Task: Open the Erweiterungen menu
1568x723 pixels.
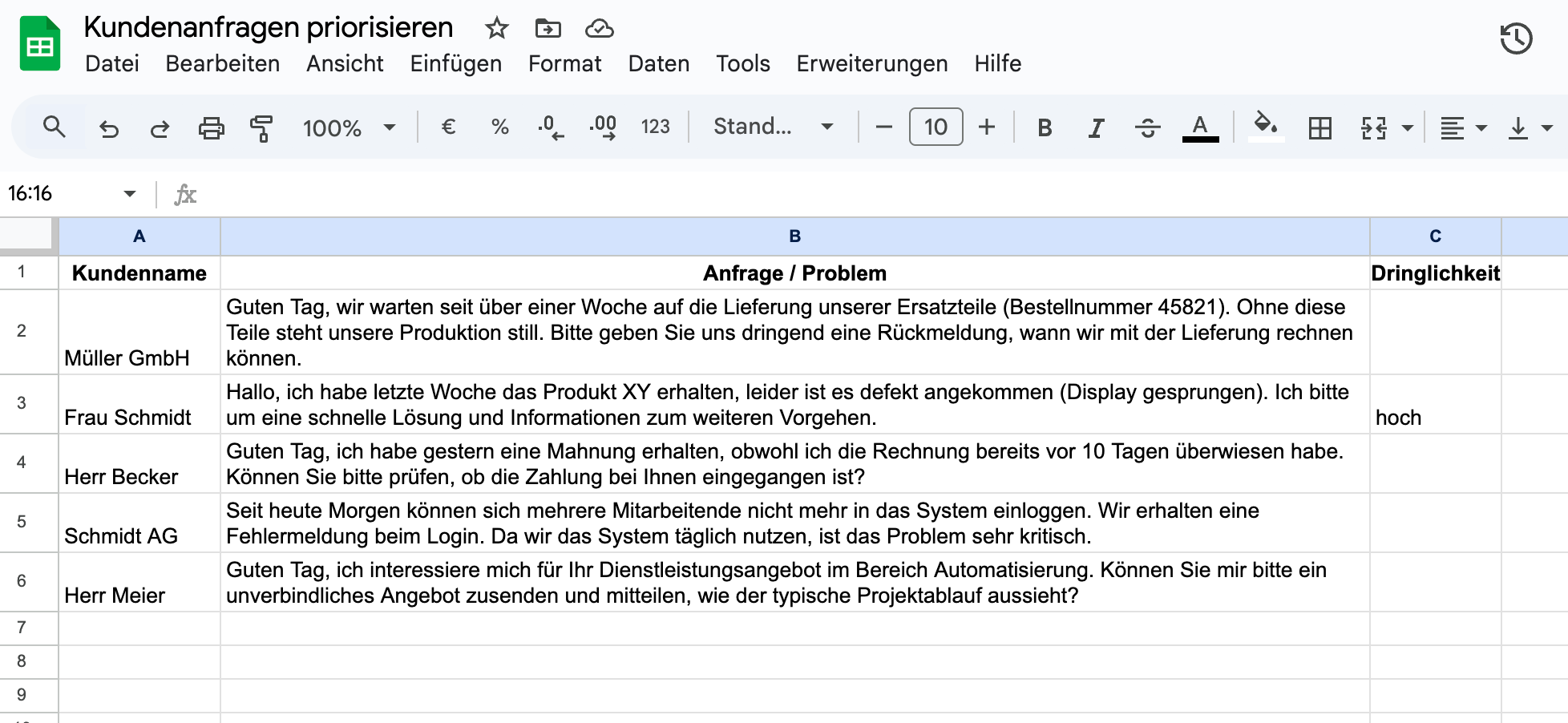Action: [871, 63]
